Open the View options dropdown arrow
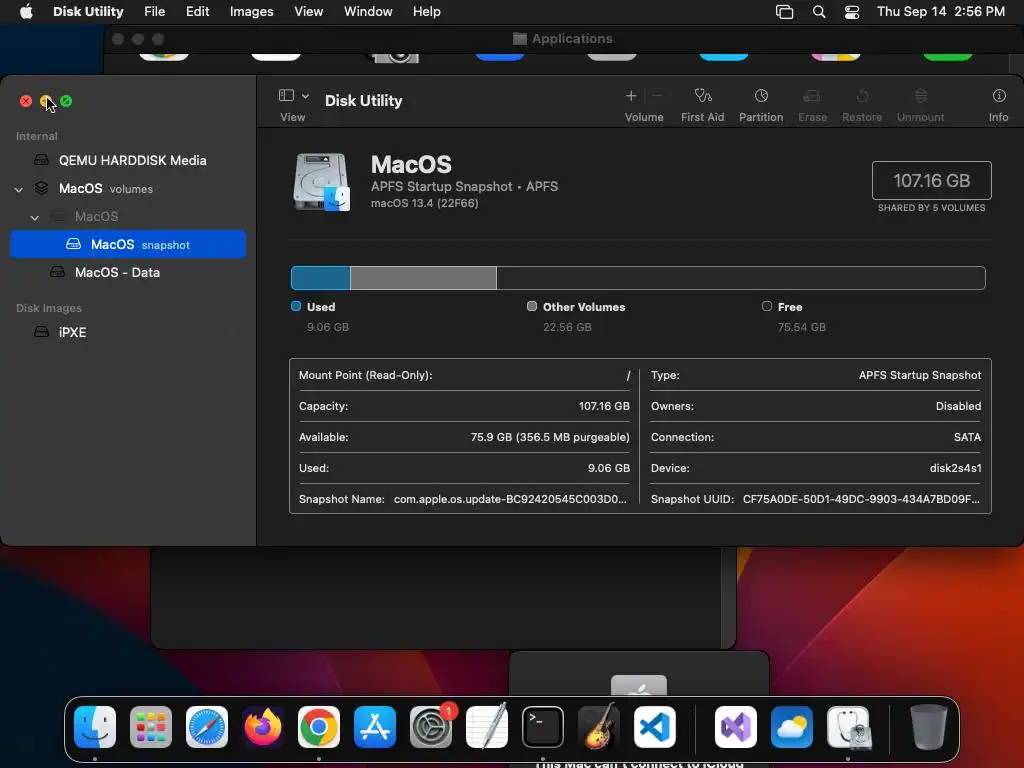 point(305,96)
